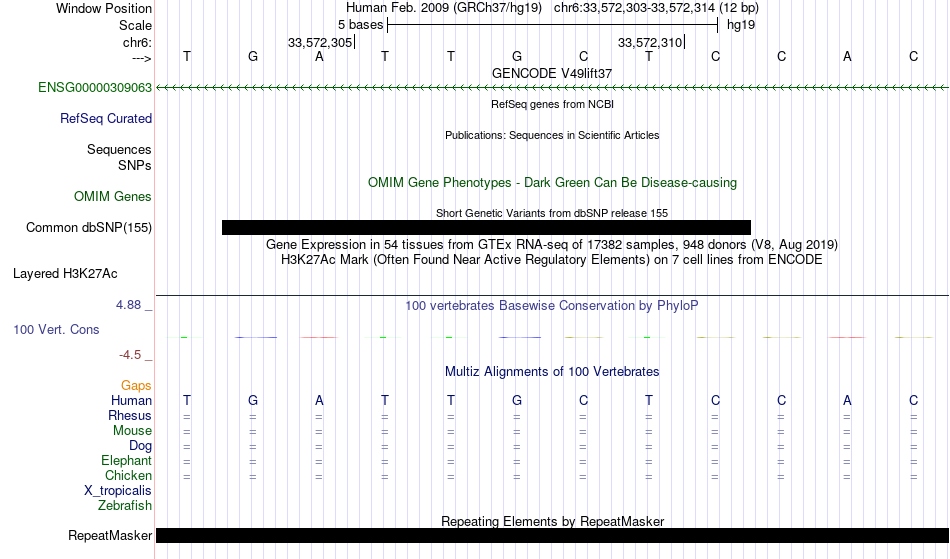Viewport: 950px width, 559px height.
Task: Click the orange Gaps row label
Action: pos(136,385)
